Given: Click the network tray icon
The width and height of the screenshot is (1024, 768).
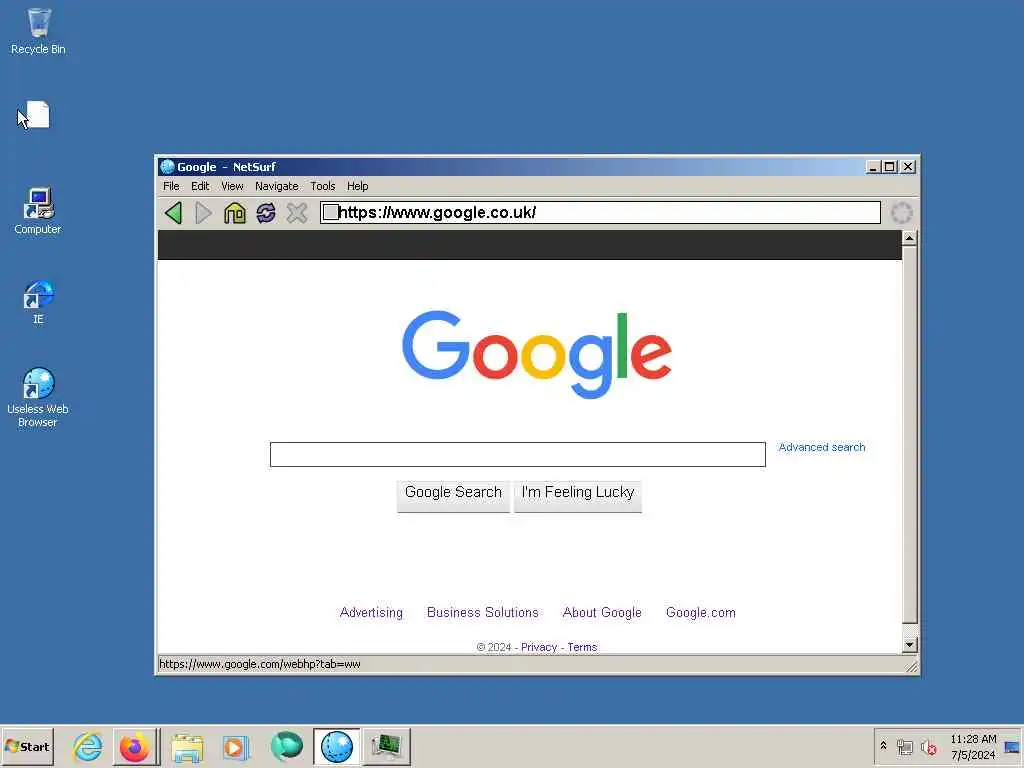Looking at the screenshot, I should [904, 747].
